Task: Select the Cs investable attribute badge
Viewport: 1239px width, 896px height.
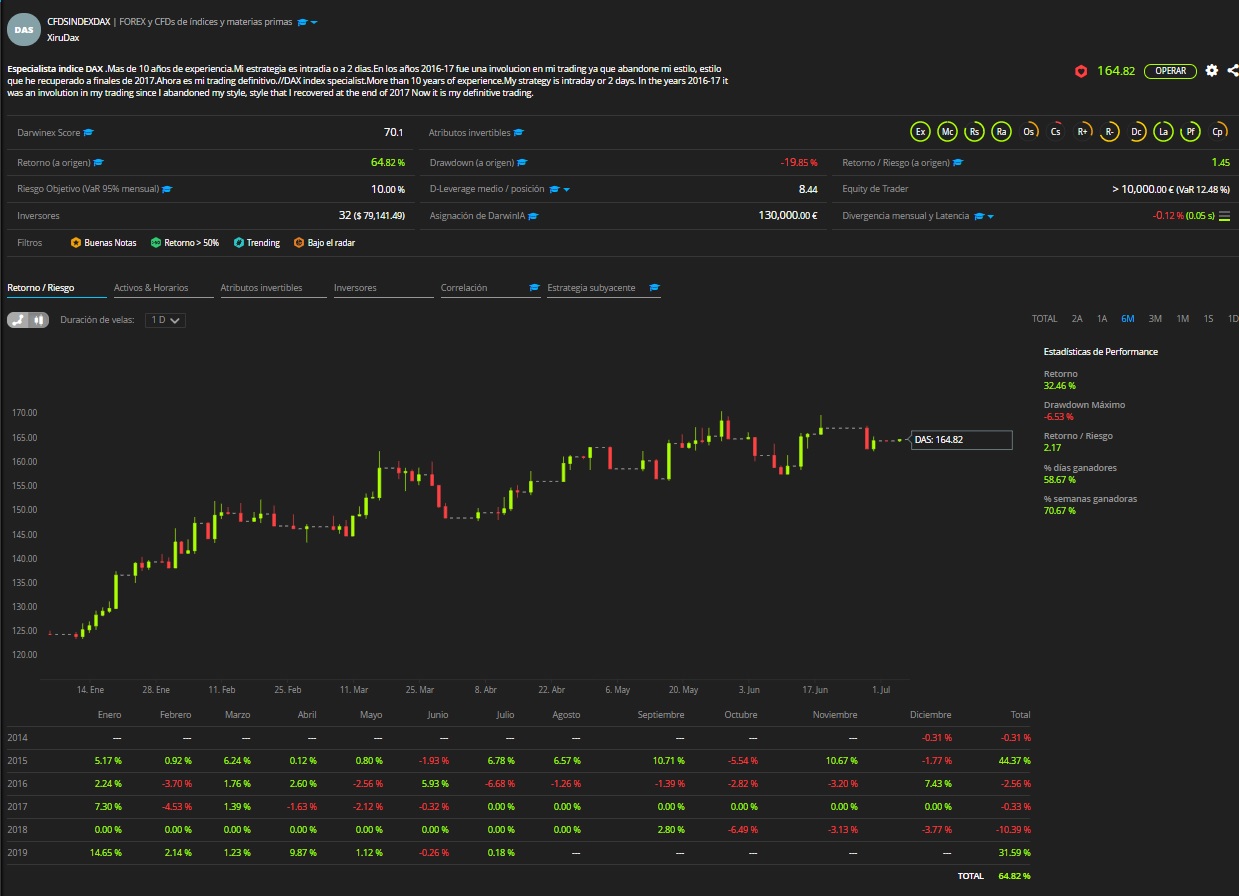Action: (x=1055, y=132)
